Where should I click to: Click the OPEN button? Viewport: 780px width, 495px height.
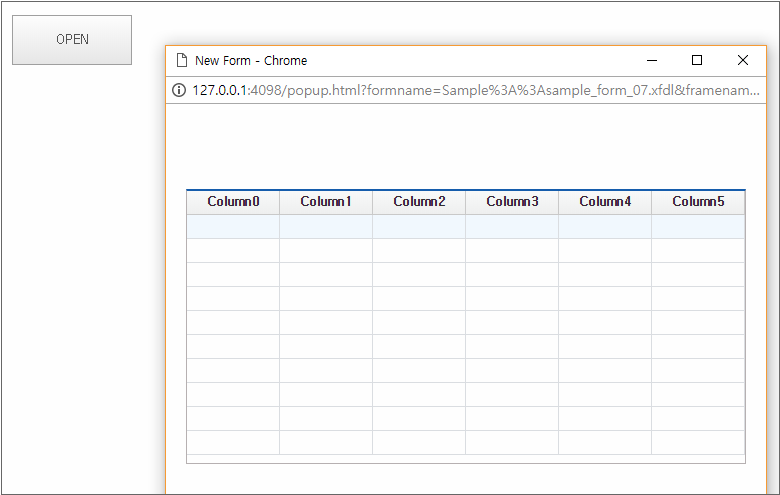click(72, 40)
